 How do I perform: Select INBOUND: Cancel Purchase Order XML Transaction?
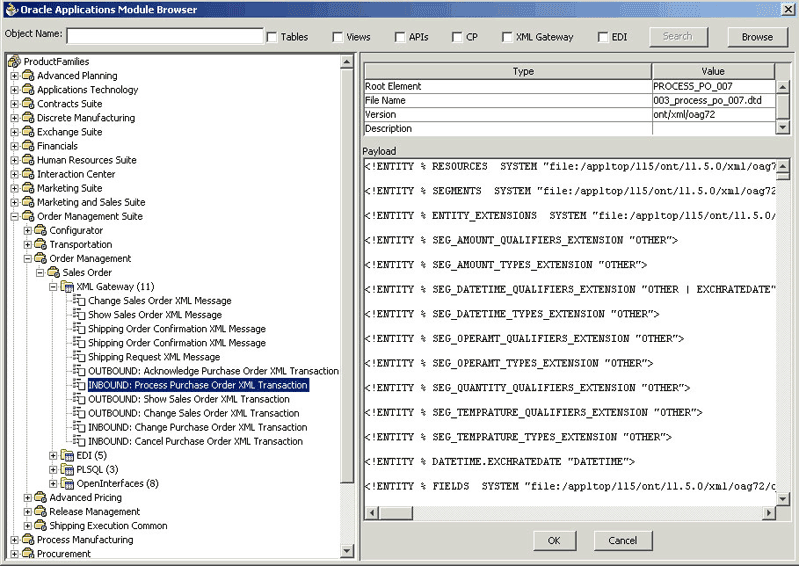pos(196,441)
